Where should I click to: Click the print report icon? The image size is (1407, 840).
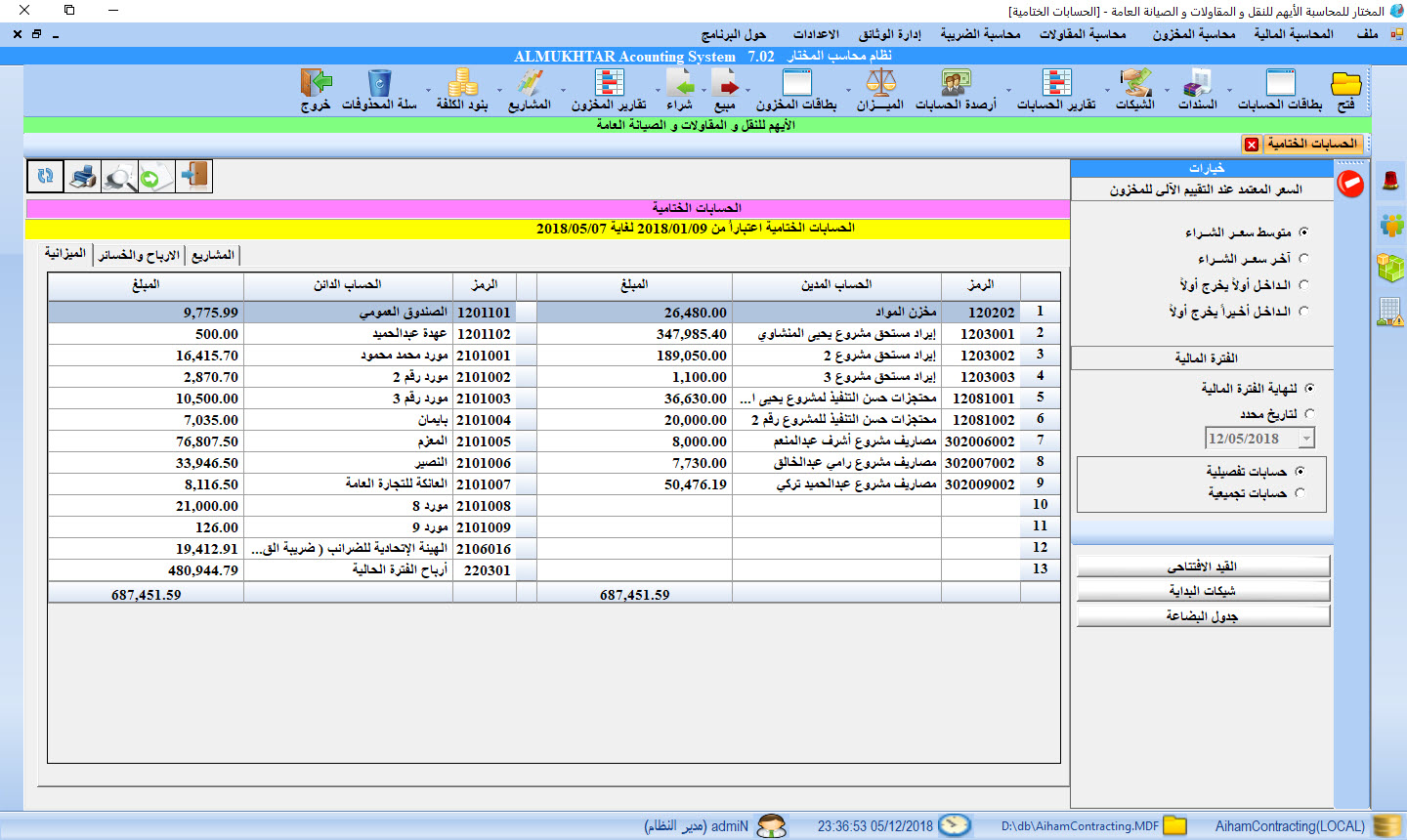click(83, 177)
